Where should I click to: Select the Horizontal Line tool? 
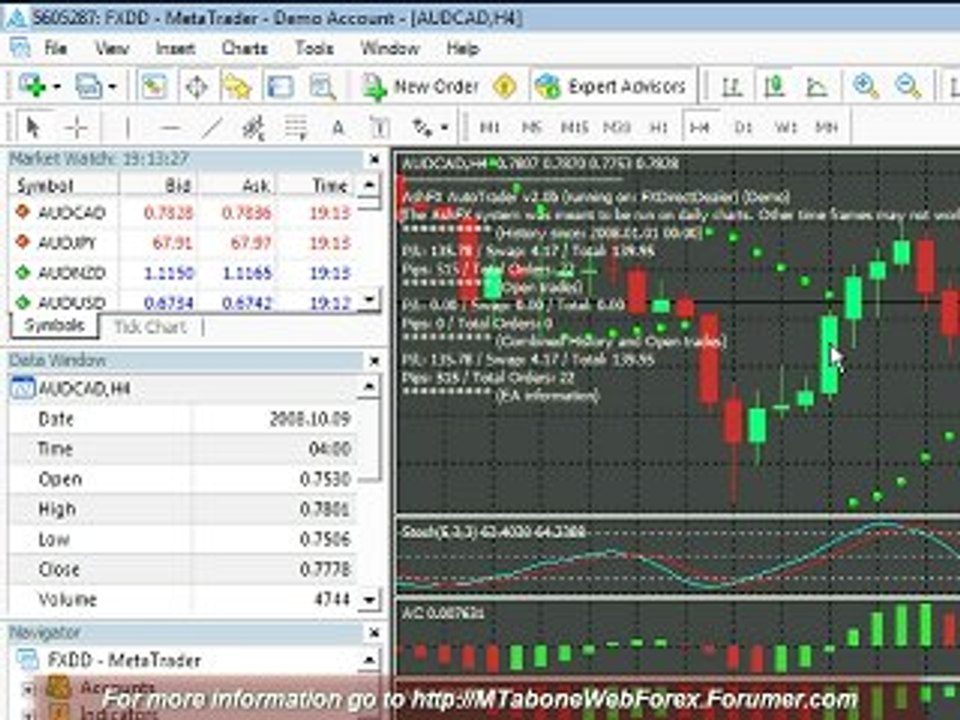tap(170, 127)
